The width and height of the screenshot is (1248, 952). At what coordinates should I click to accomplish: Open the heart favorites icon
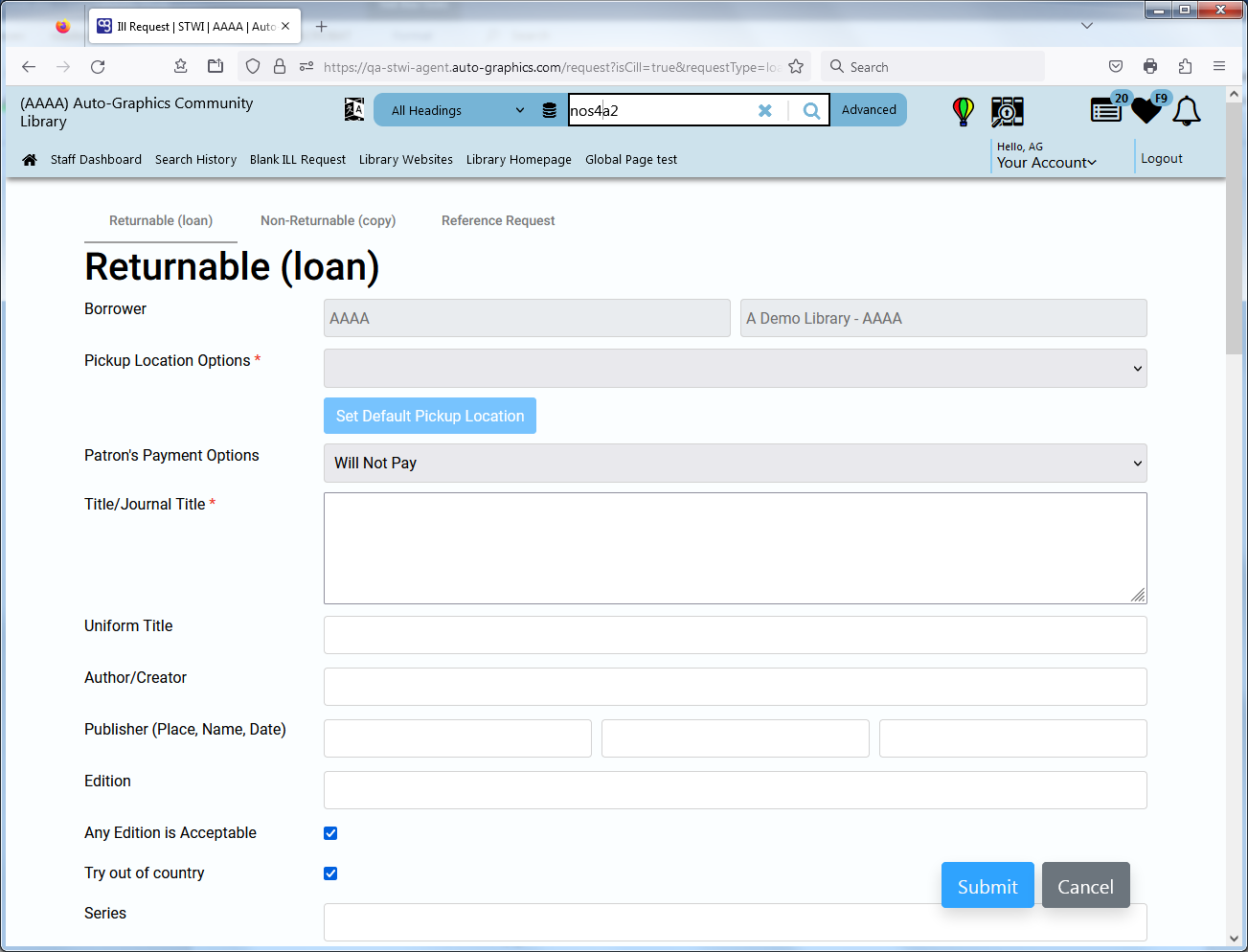[x=1146, y=110]
